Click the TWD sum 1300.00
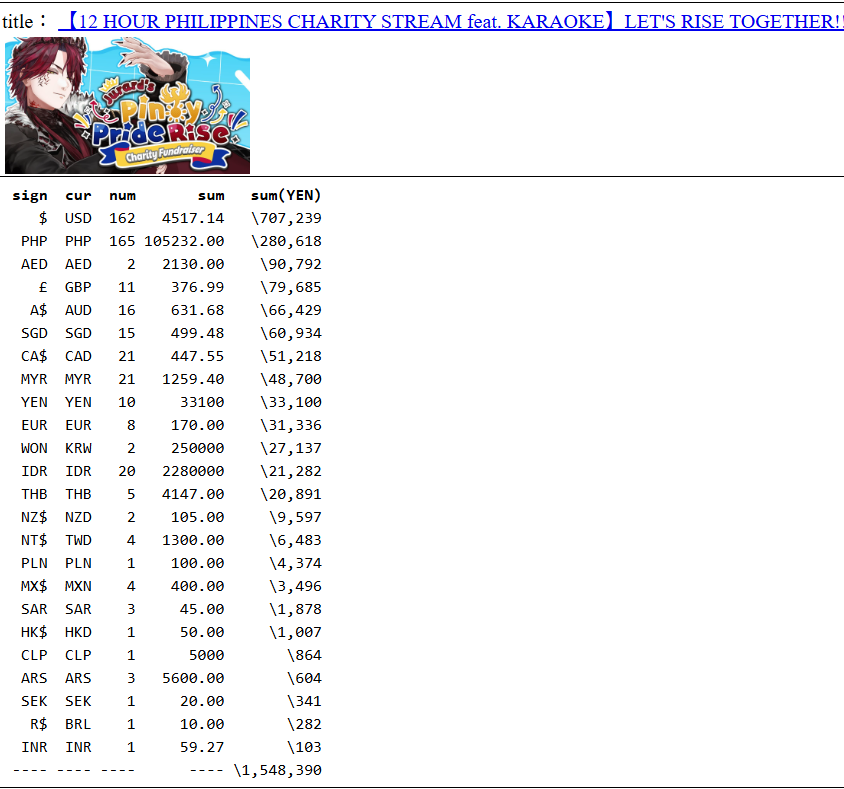Viewport: 844px width, 789px height. pos(193,540)
